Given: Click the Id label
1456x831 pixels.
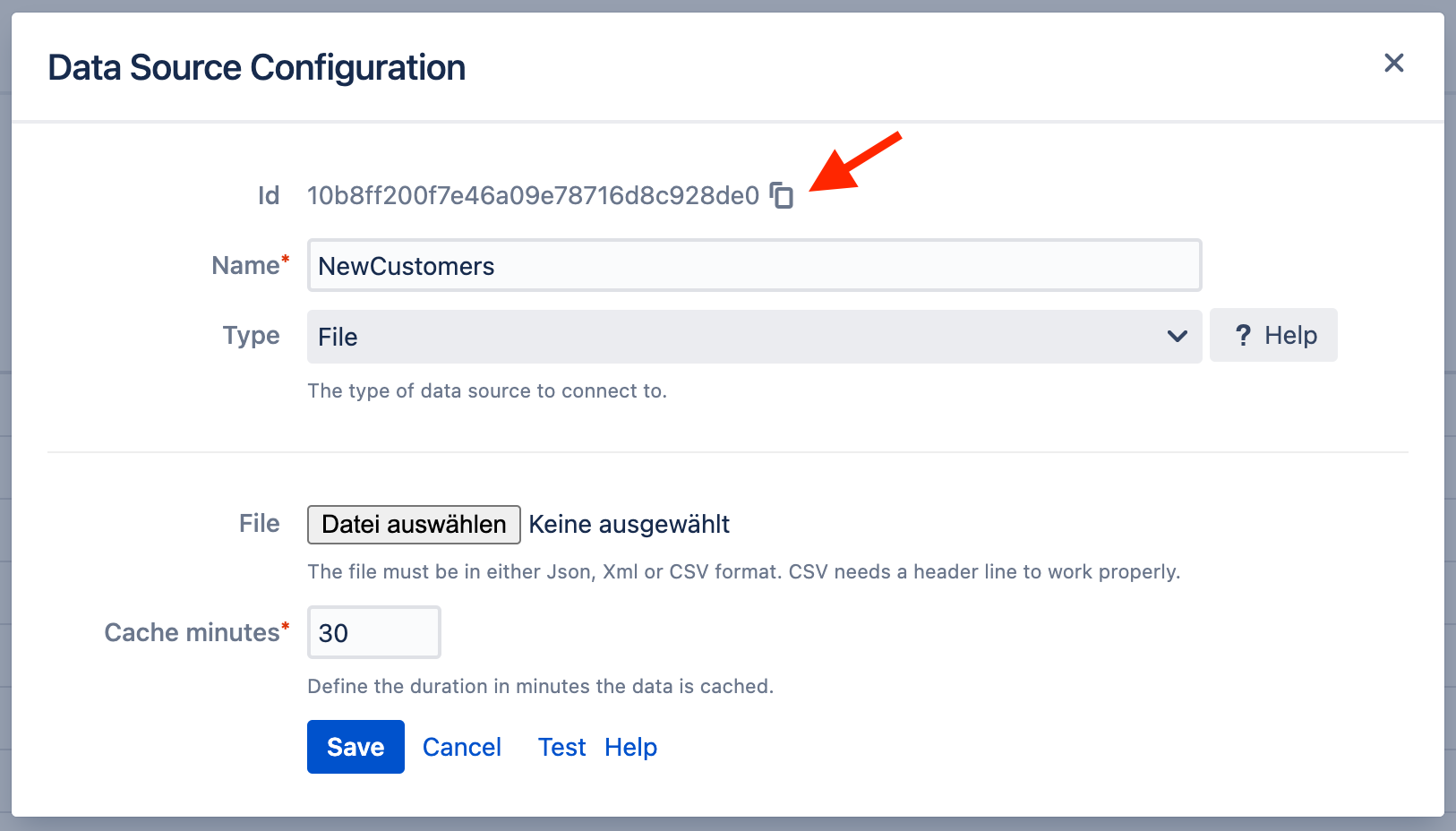Looking at the screenshot, I should 269,196.
